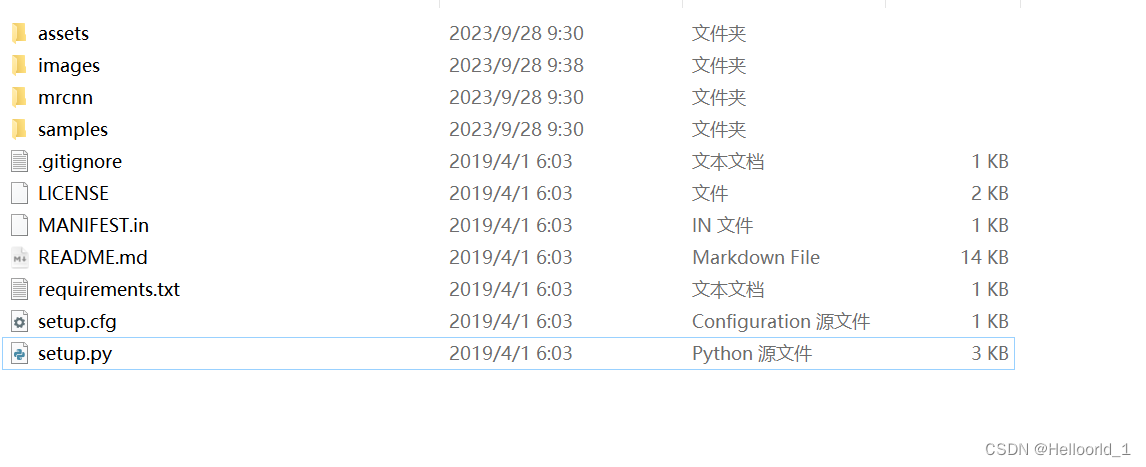
Task: Click the README.md markdown icon
Action: 19,258
